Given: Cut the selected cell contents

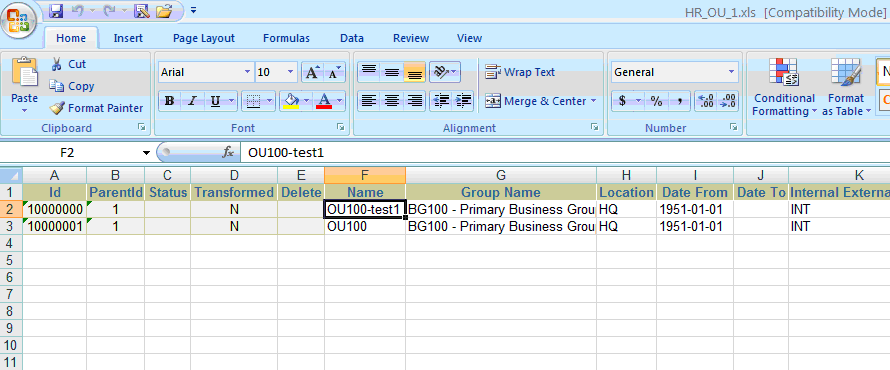Looking at the screenshot, I should [68, 64].
